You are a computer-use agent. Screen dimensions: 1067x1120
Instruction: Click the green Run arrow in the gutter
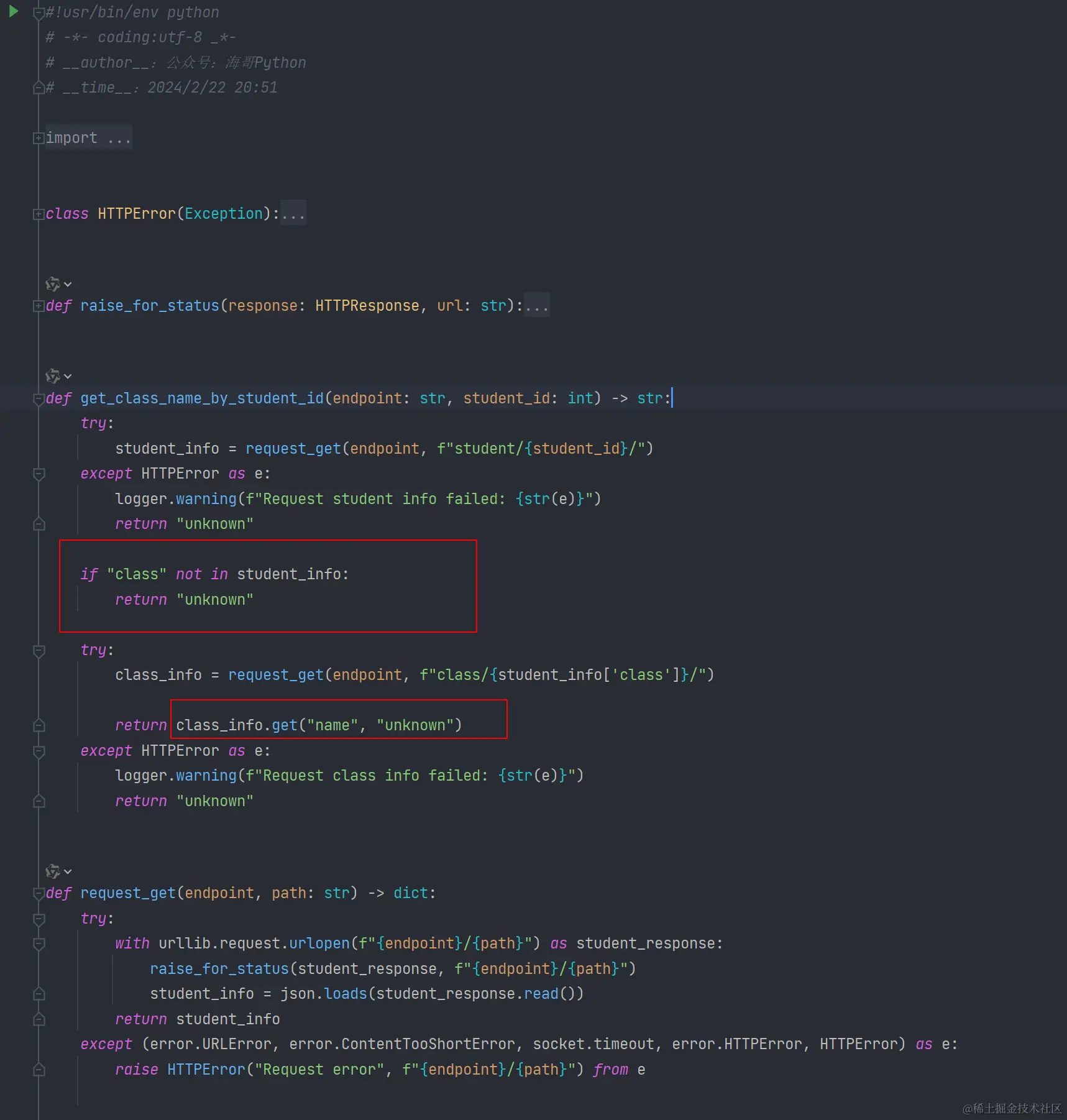pos(14,11)
